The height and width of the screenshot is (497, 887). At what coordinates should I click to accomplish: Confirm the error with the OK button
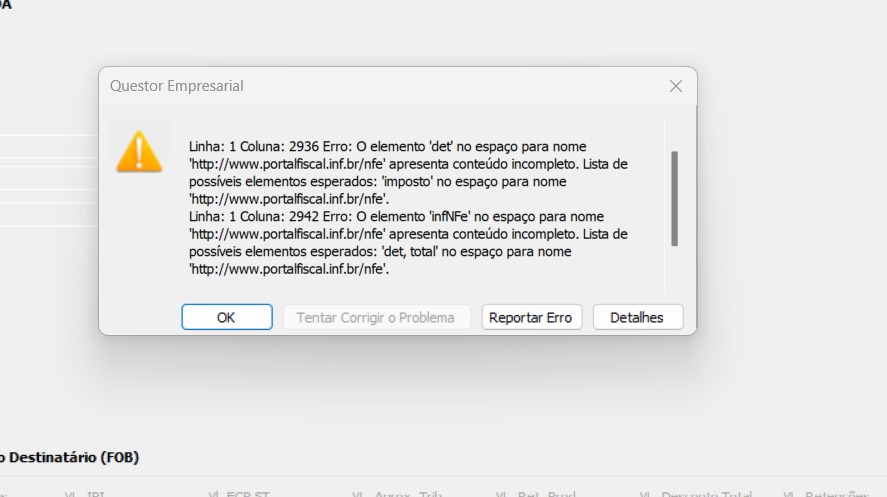pyautogui.click(x=227, y=317)
